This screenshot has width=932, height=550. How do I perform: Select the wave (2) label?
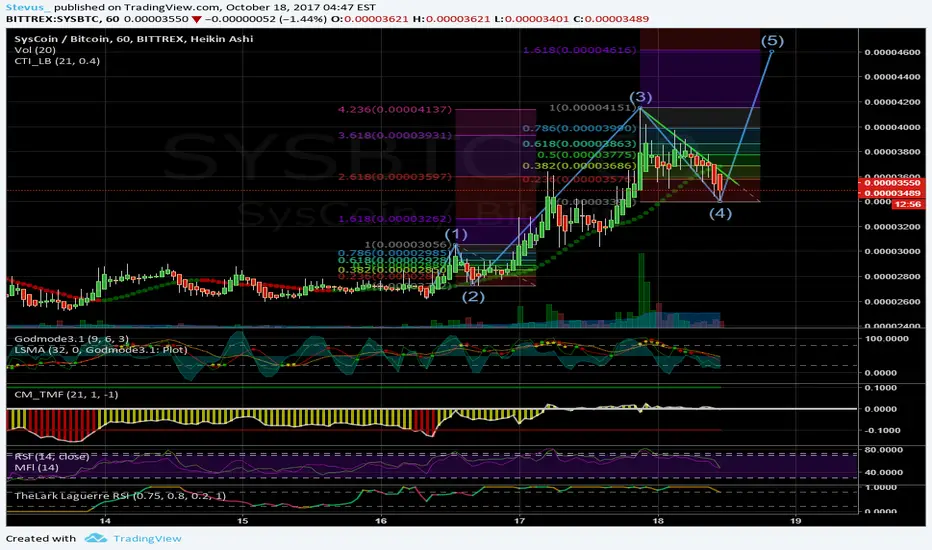473,296
